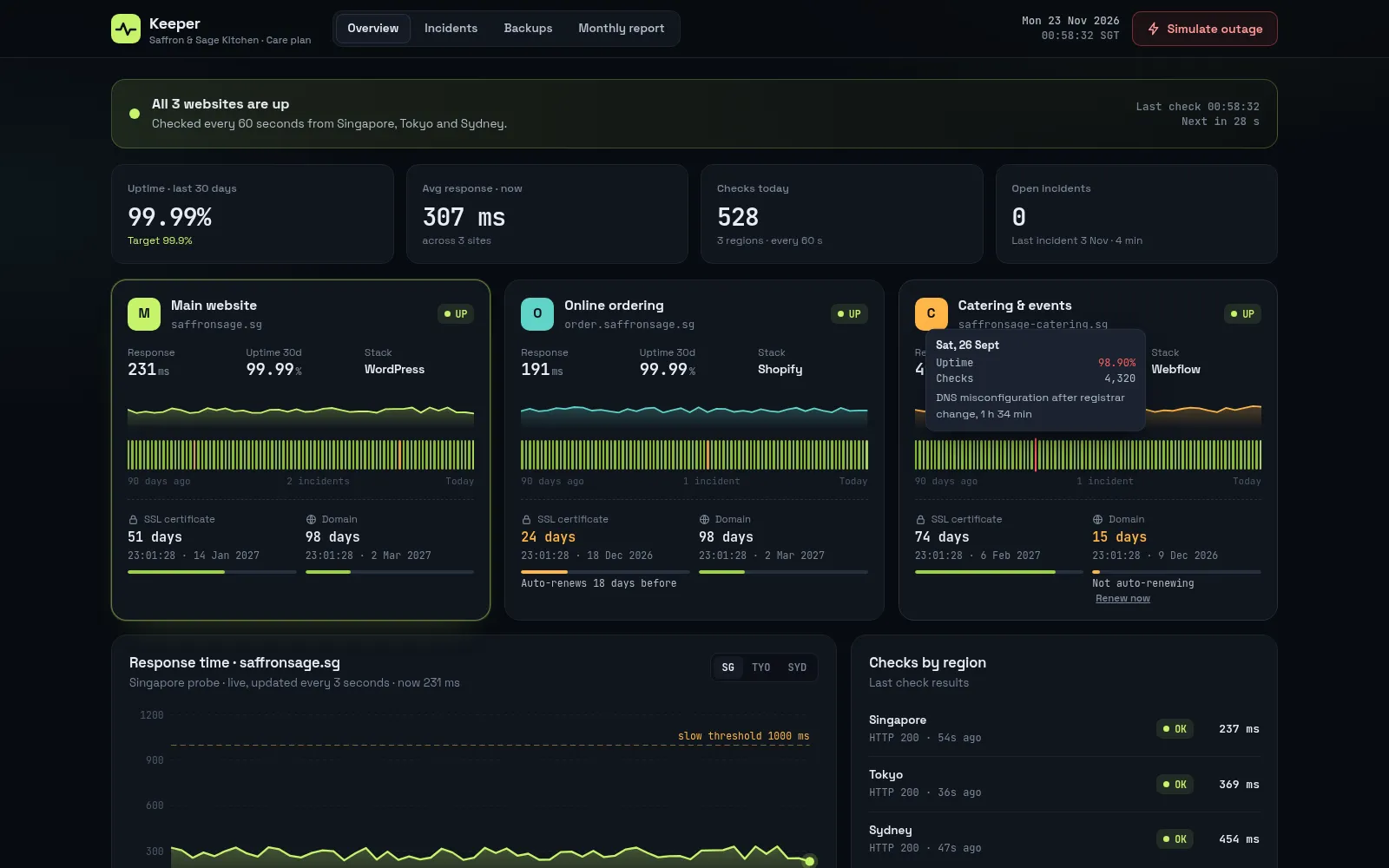Click the red incident bar in Catering's 90-day history

pos(1036,455)
